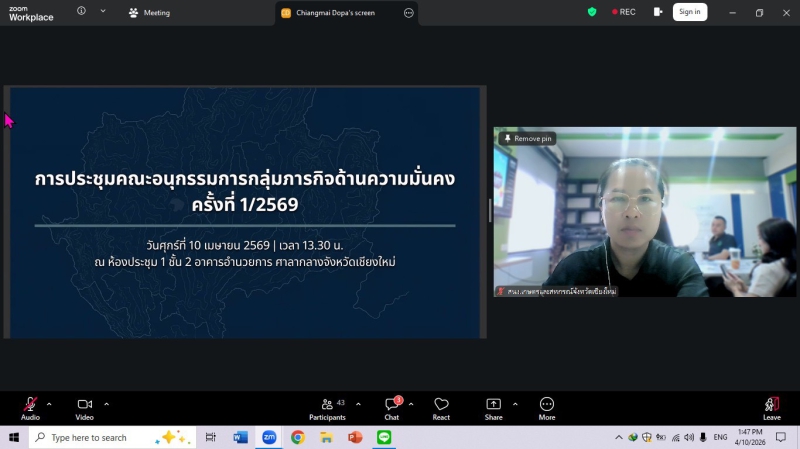Expand the Video options arrow

106,405
